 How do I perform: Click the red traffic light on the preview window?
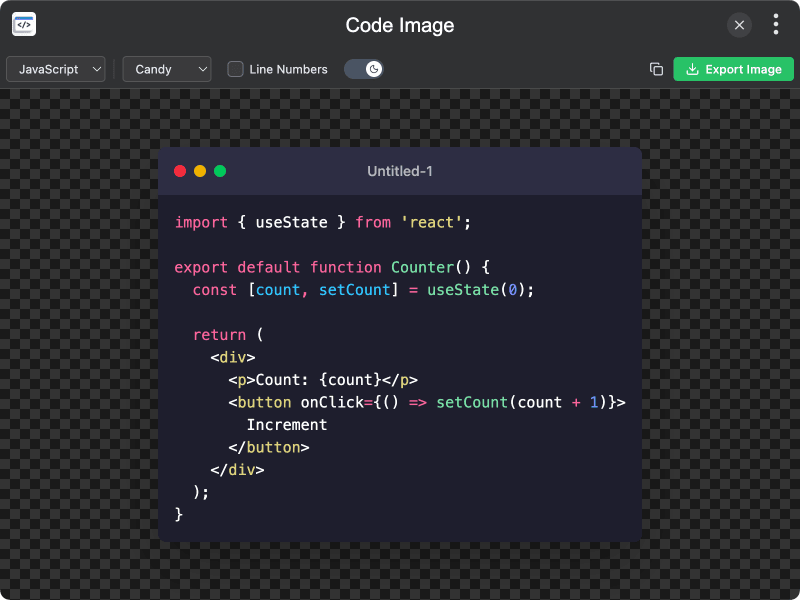pyautogui.click(x=180, y=171)
